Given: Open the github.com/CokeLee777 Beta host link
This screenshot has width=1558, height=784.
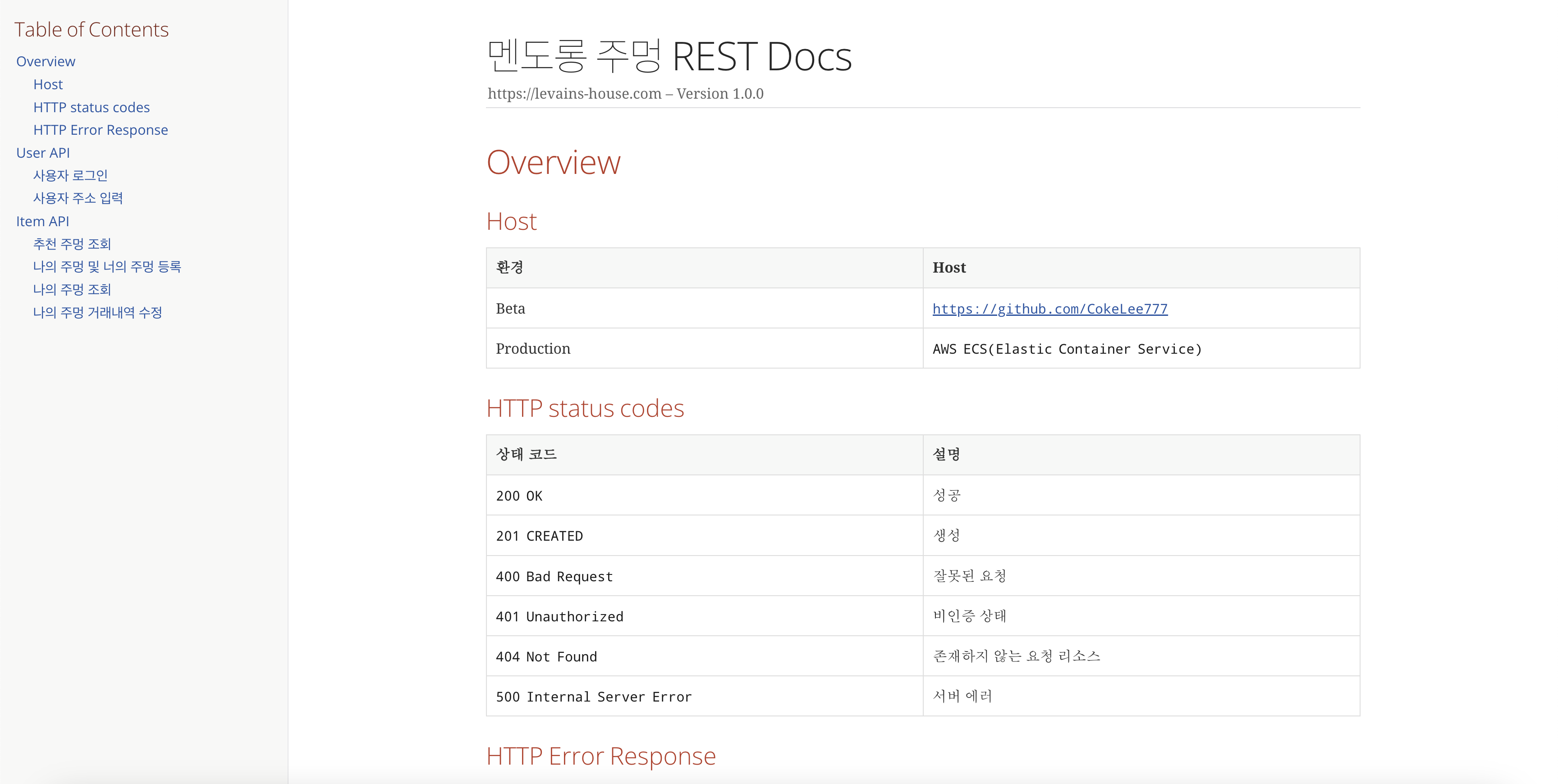Looking at the screenshot, I should (1049, 309).
